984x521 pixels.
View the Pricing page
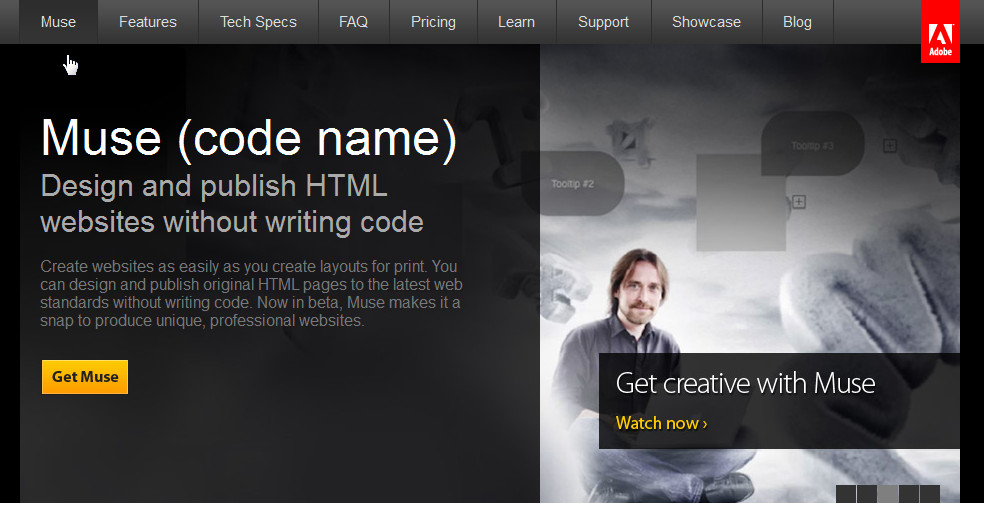pos(433,22)
